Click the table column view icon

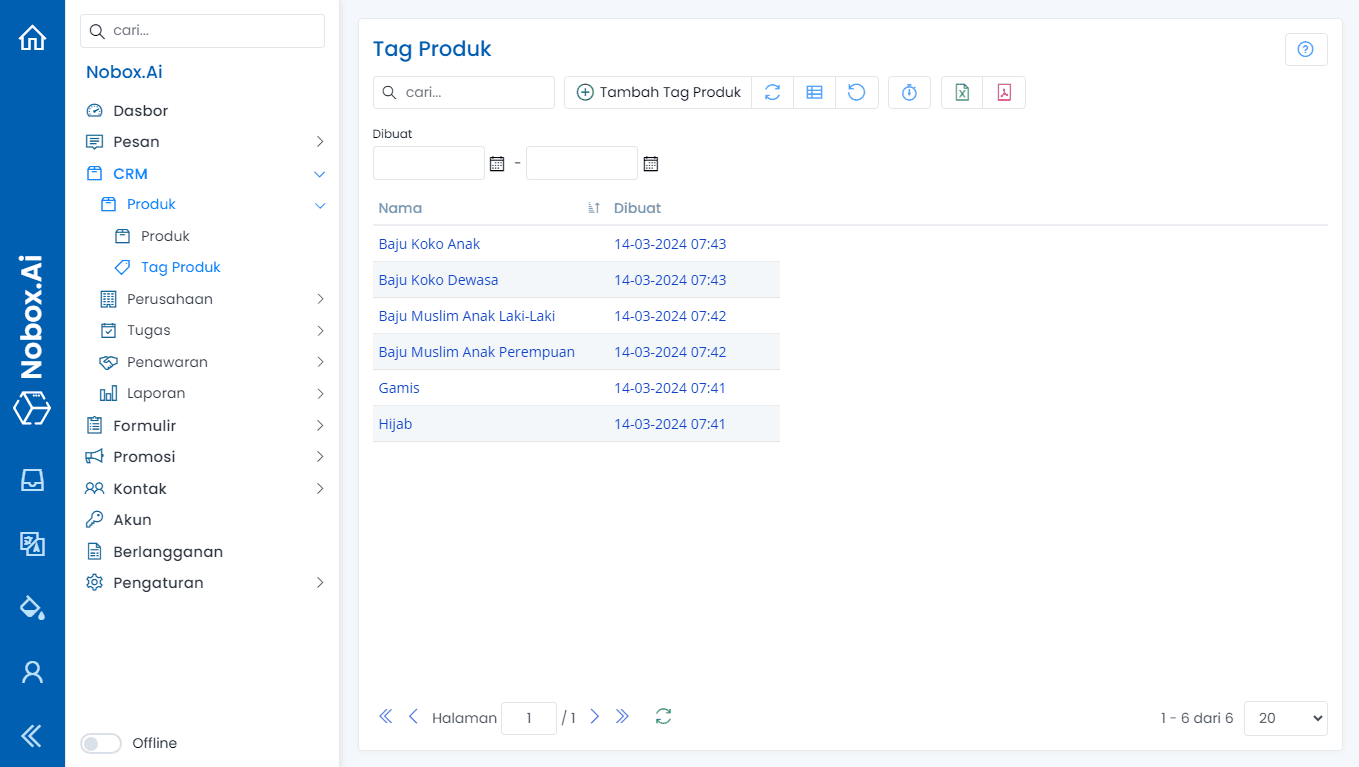(814, 92)
